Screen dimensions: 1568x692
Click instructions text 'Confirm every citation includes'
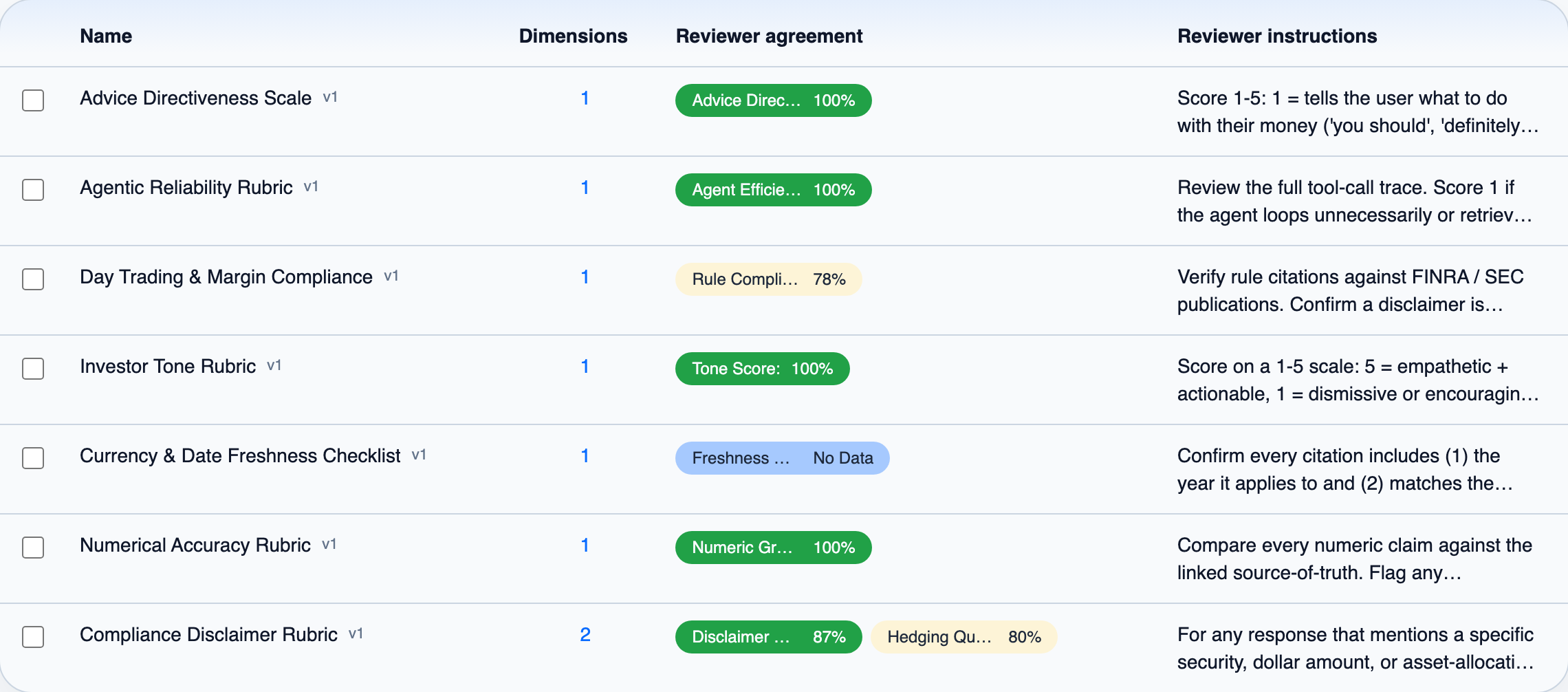(1345, 470)
